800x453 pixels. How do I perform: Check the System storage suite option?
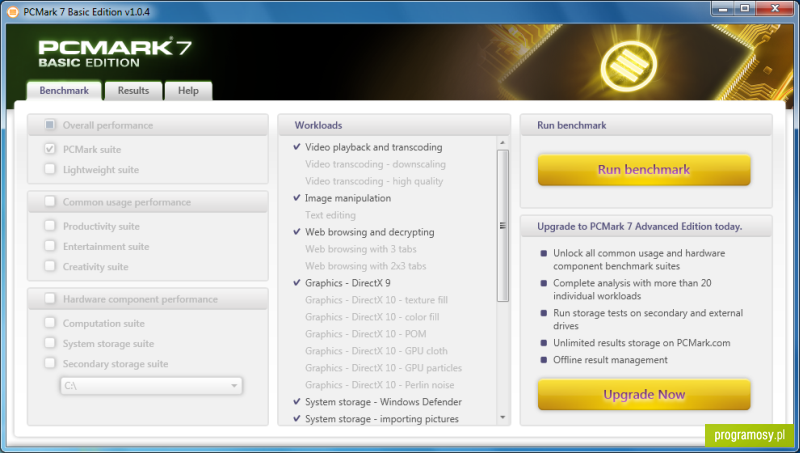click(49, 343)
